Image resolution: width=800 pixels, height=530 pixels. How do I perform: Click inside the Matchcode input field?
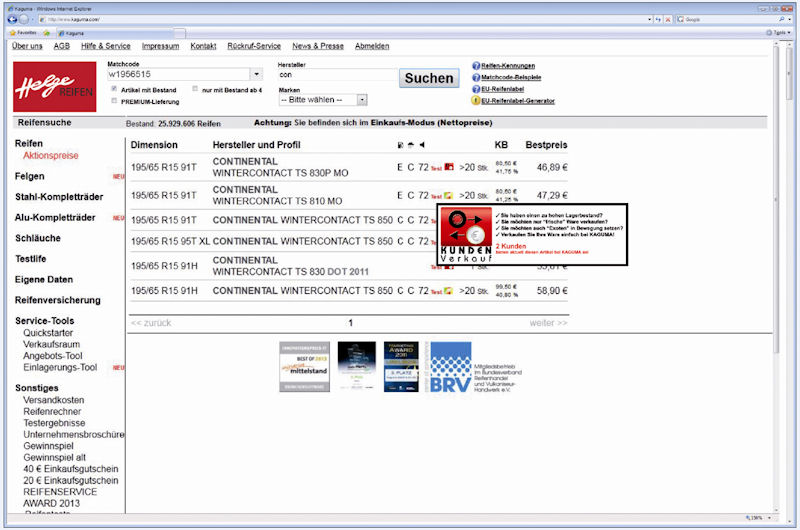coord(179,74)
